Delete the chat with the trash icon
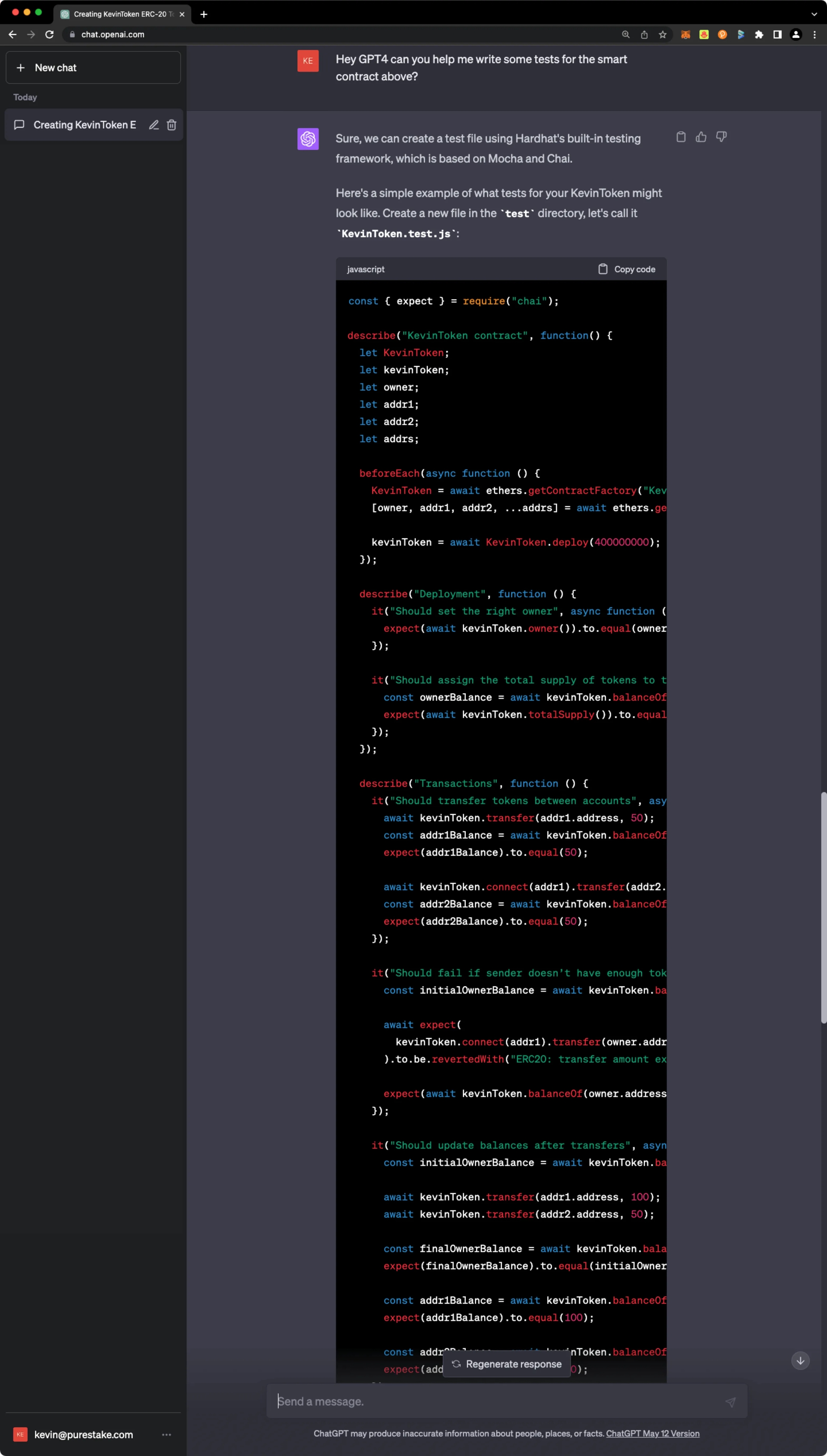Viewport: 827px width, 1456px height. tap(172, 125)
